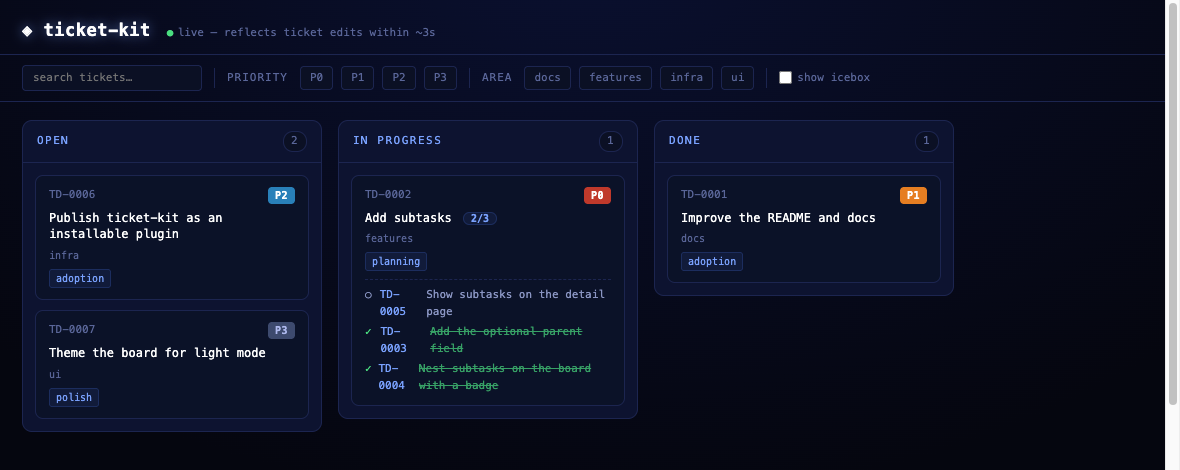The image size is (1180, 470).
Task: Click the Open column header label
Action: pyautogui.click(x=53, y=141)
